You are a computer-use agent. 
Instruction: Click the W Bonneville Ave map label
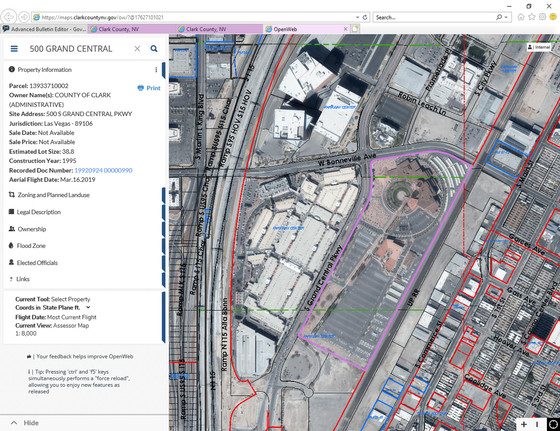coord(347,160)
